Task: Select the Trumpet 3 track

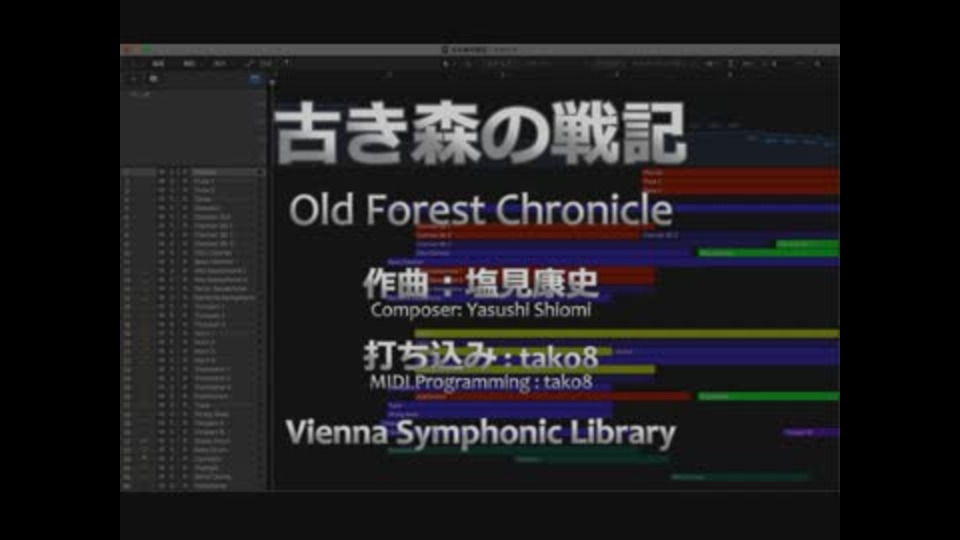Action: pos(193,324)
